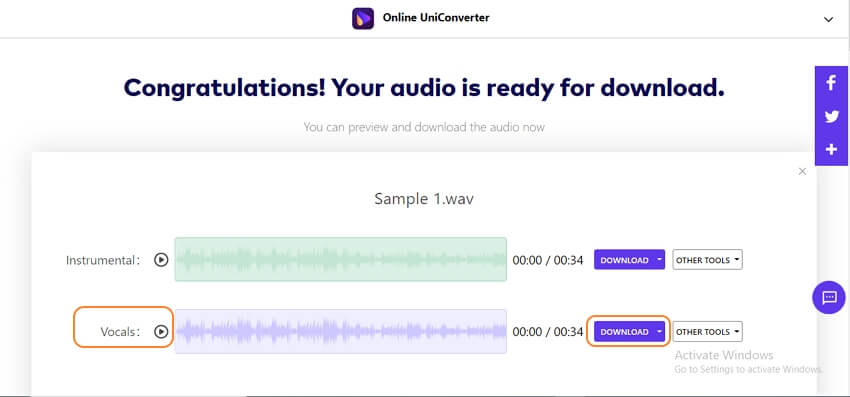Open Vocals download format dropdown arrow

pos(659,331)
